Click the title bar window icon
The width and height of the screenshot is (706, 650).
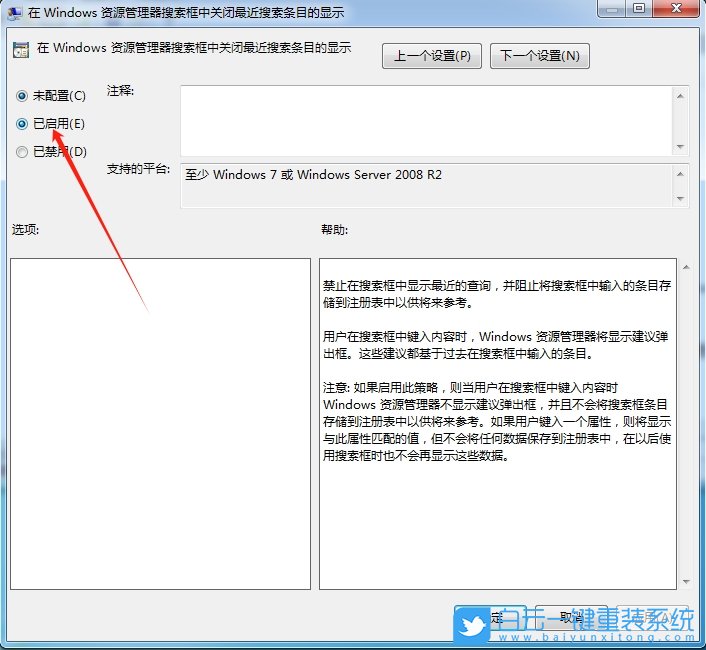coord(14,12)
